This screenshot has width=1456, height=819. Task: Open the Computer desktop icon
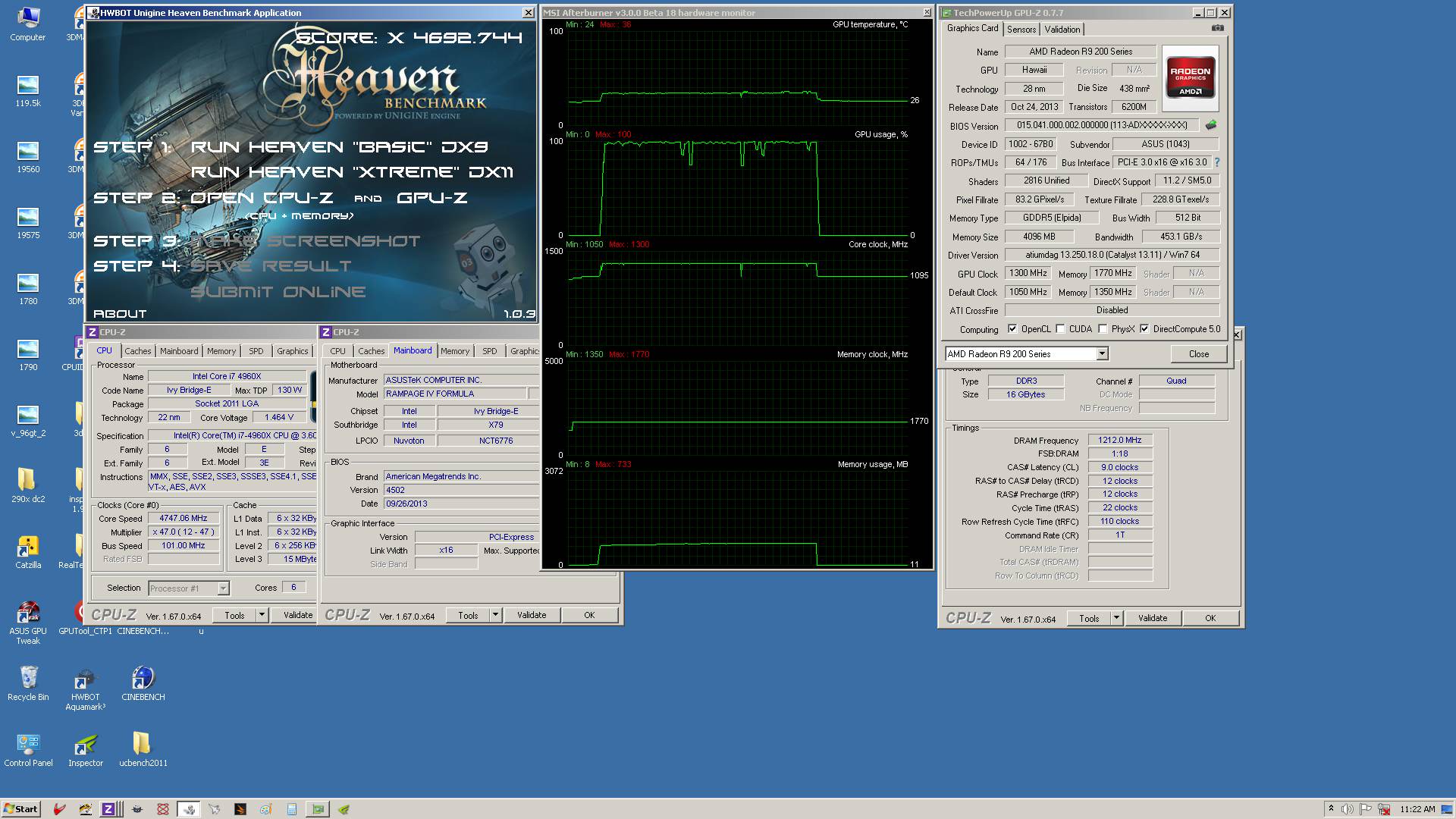[x=27, y=24]
